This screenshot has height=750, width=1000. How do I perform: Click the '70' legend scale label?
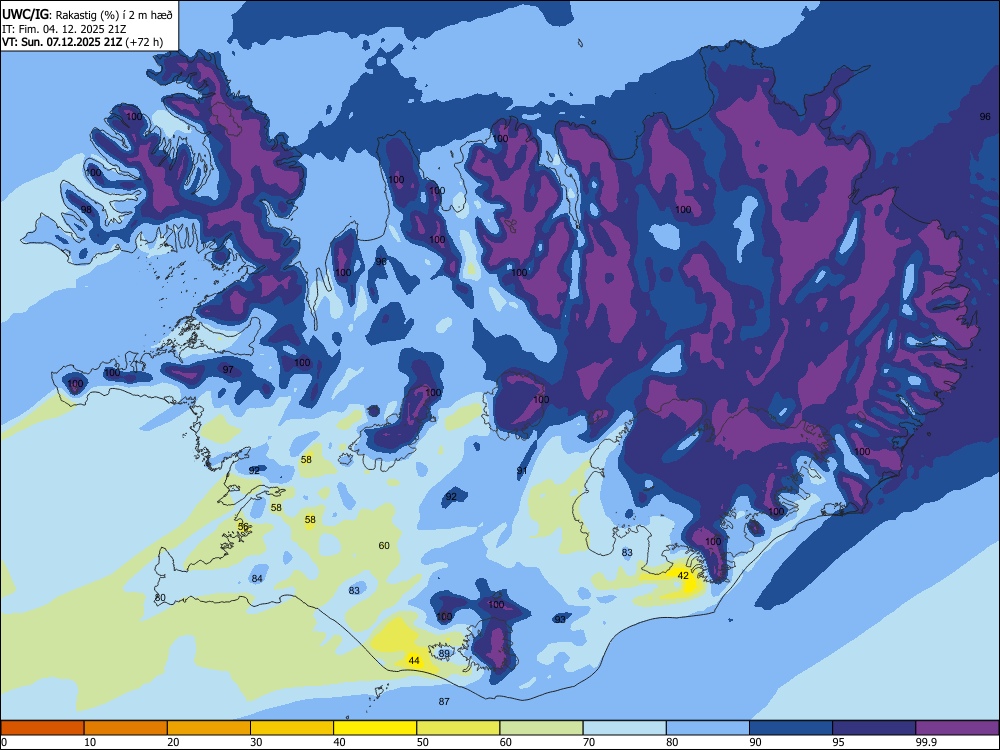coord(588,742)
